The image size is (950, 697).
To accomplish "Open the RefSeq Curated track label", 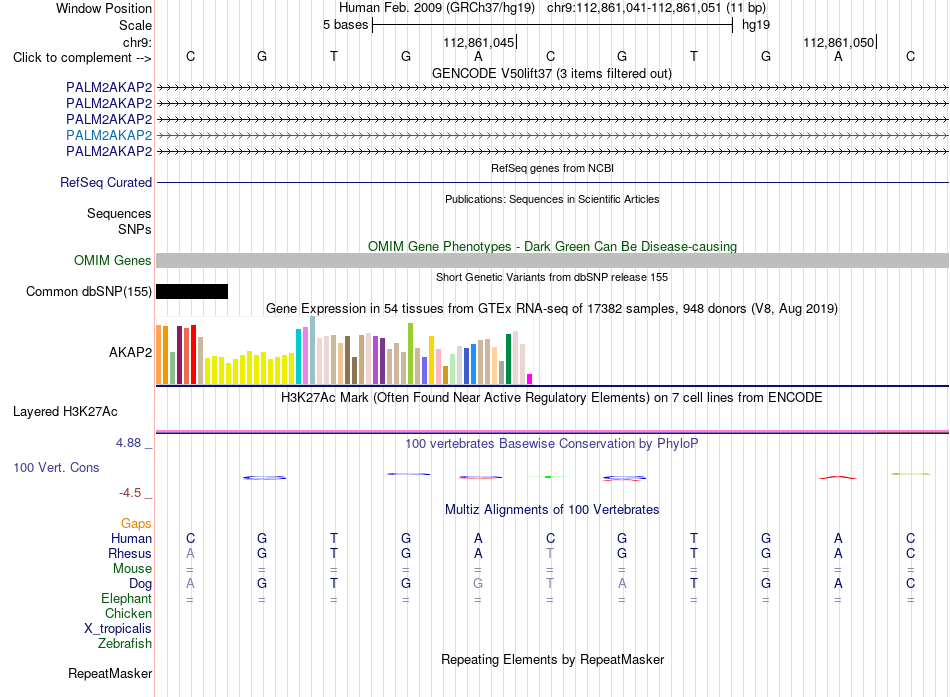I will click(106, 182).
